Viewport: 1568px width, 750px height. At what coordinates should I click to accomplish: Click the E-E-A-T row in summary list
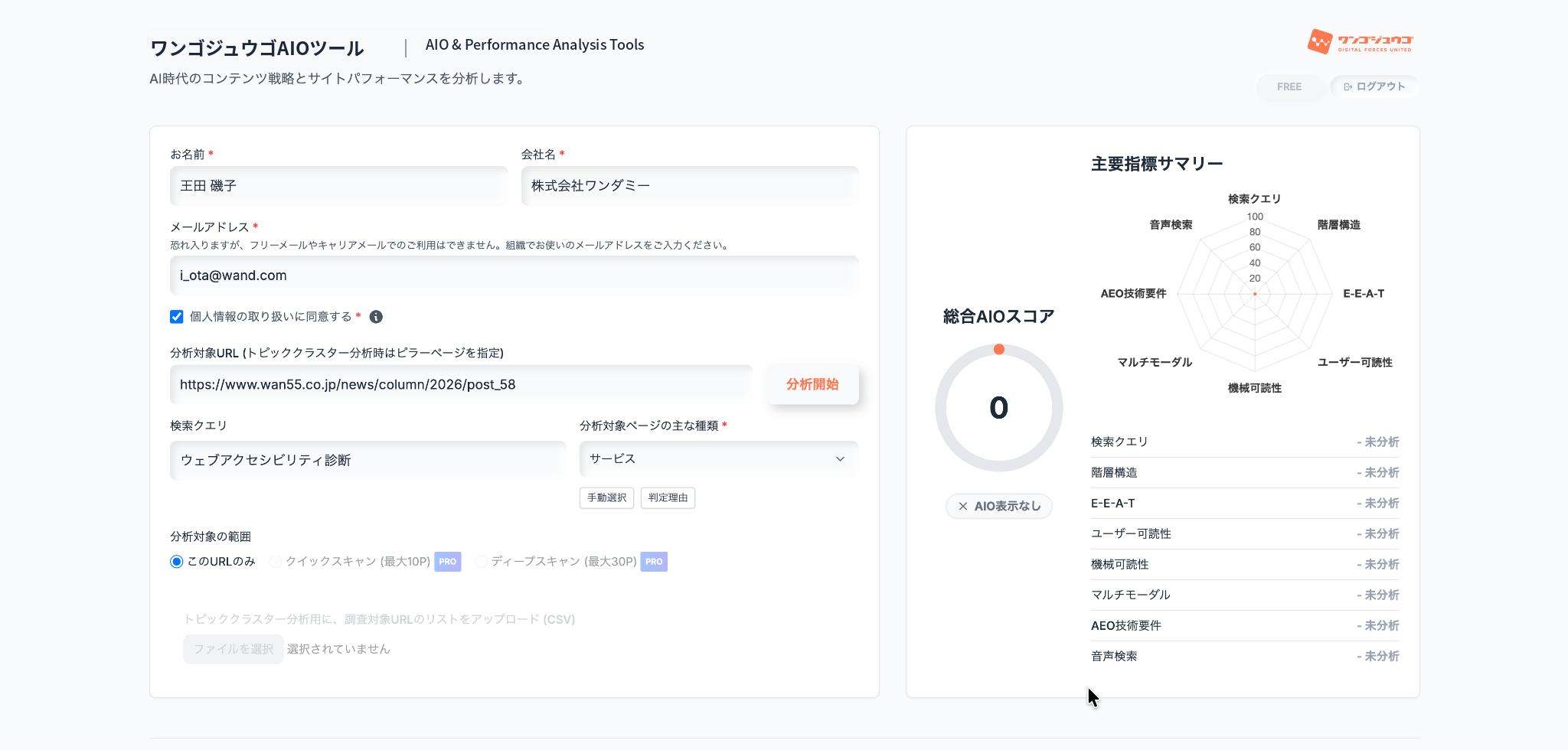[x=1245, y=504]
